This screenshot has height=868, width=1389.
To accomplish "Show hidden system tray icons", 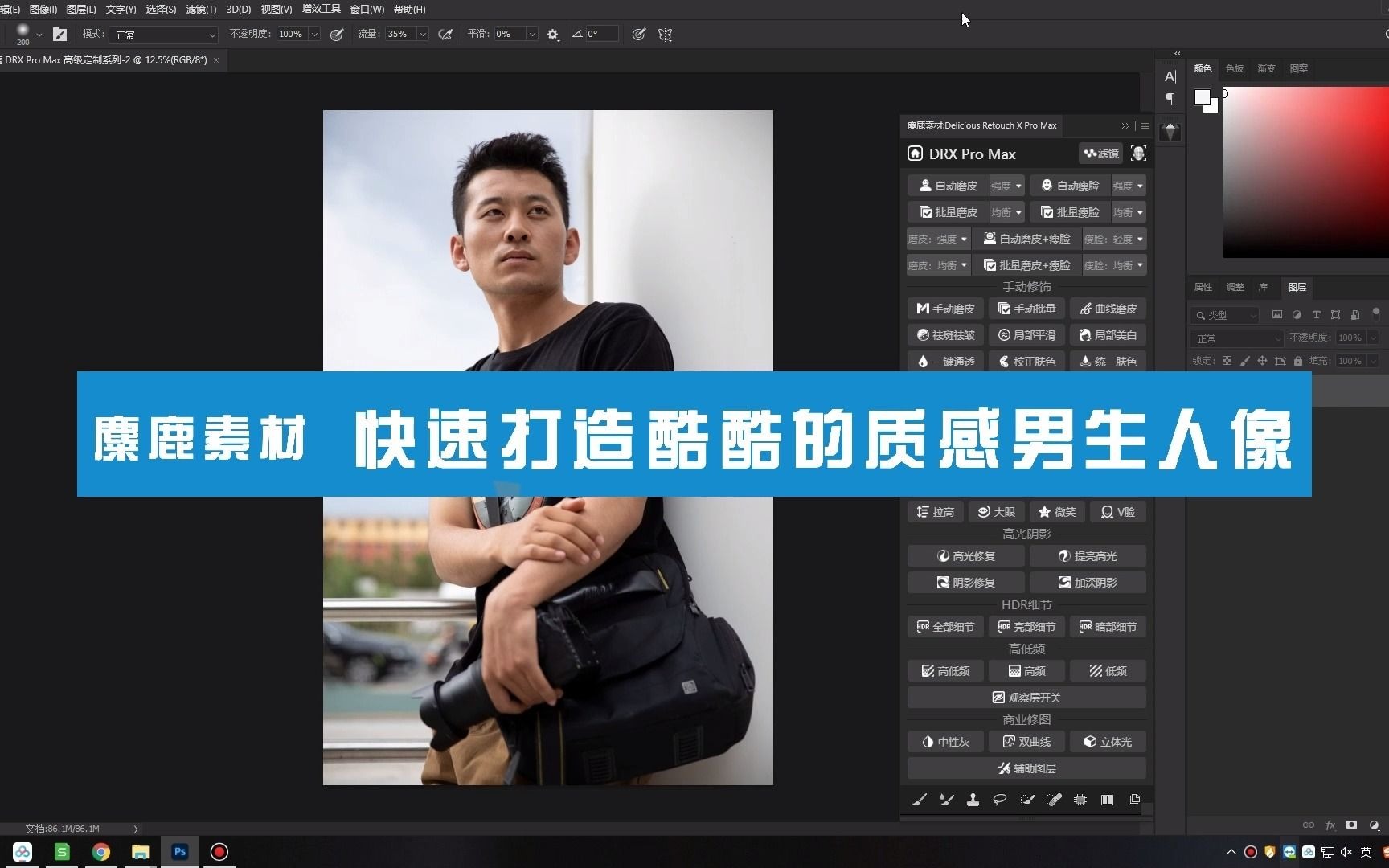I will (1231, 852).
